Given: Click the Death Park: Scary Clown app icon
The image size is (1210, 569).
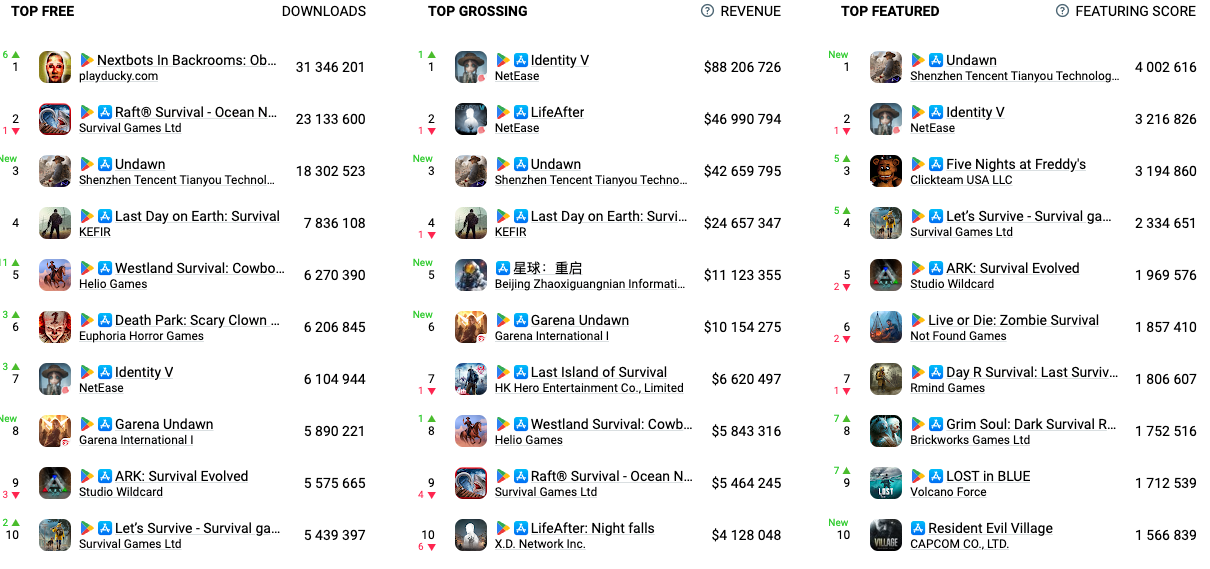Looking at the screenshot, I should (55, 327).
